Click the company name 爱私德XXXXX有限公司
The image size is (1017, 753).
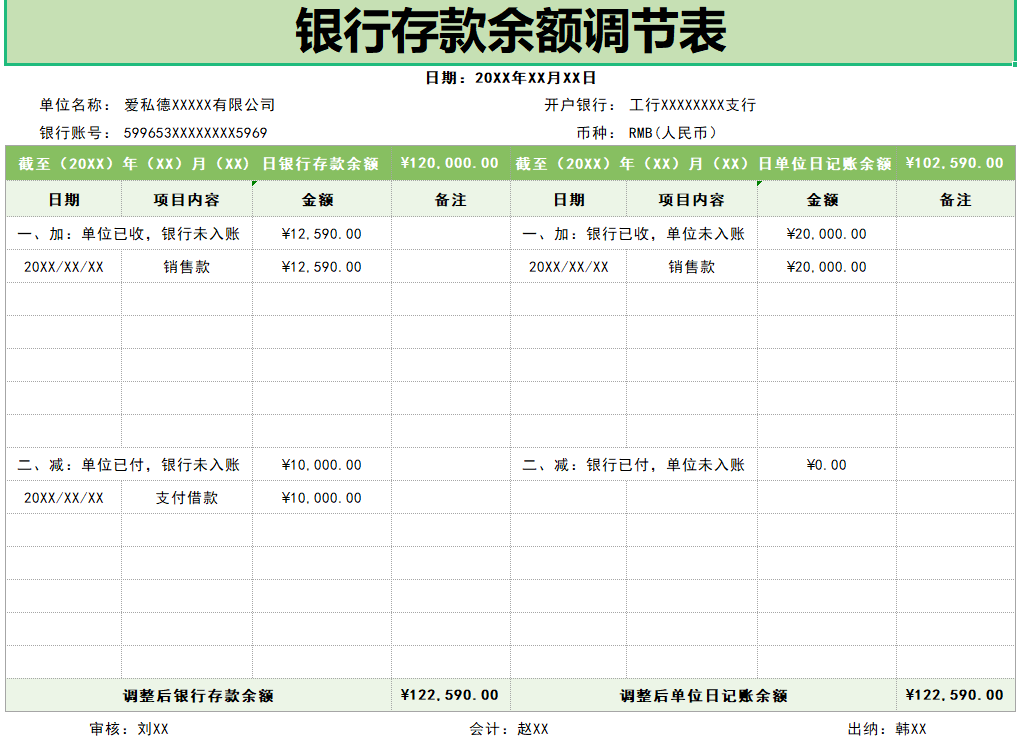(199, 105)
